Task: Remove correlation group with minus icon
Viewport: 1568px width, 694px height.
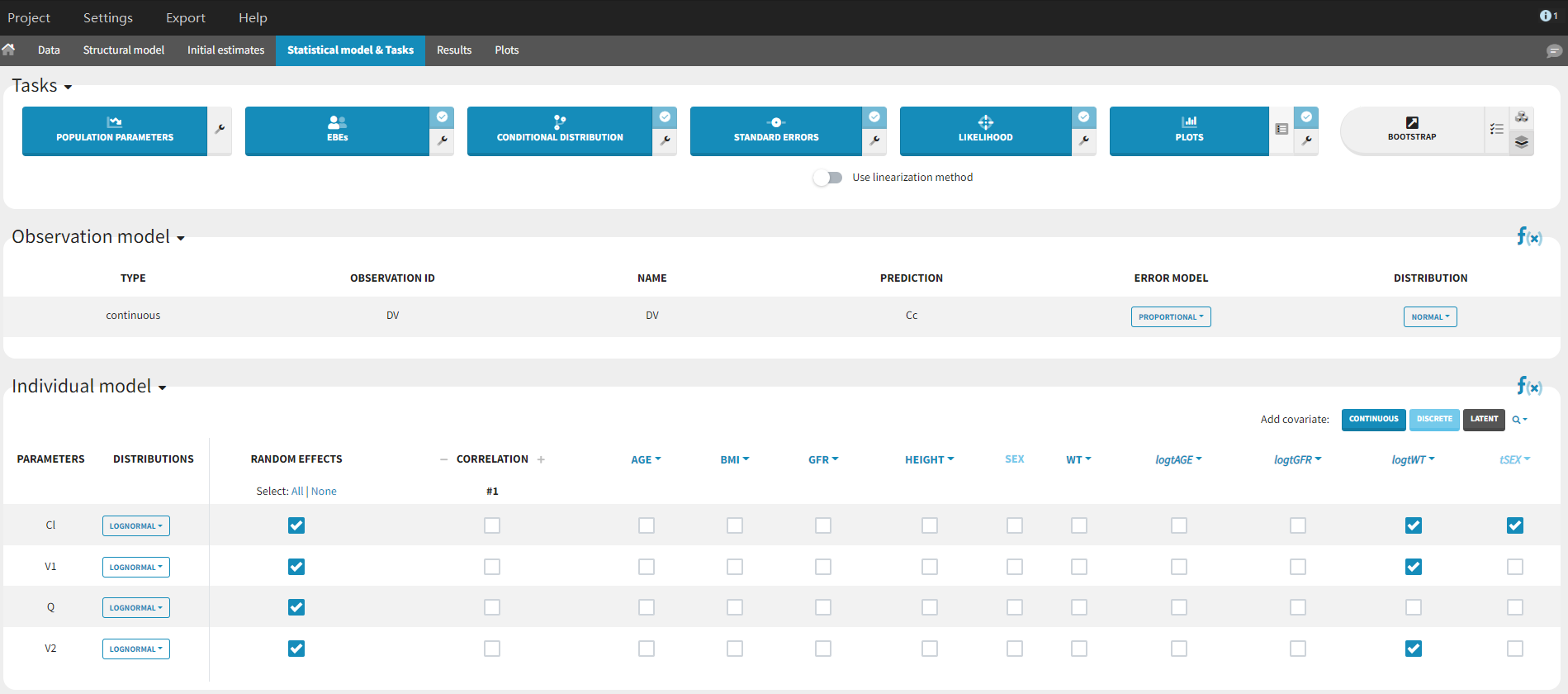Action: (x=443, y=459)
